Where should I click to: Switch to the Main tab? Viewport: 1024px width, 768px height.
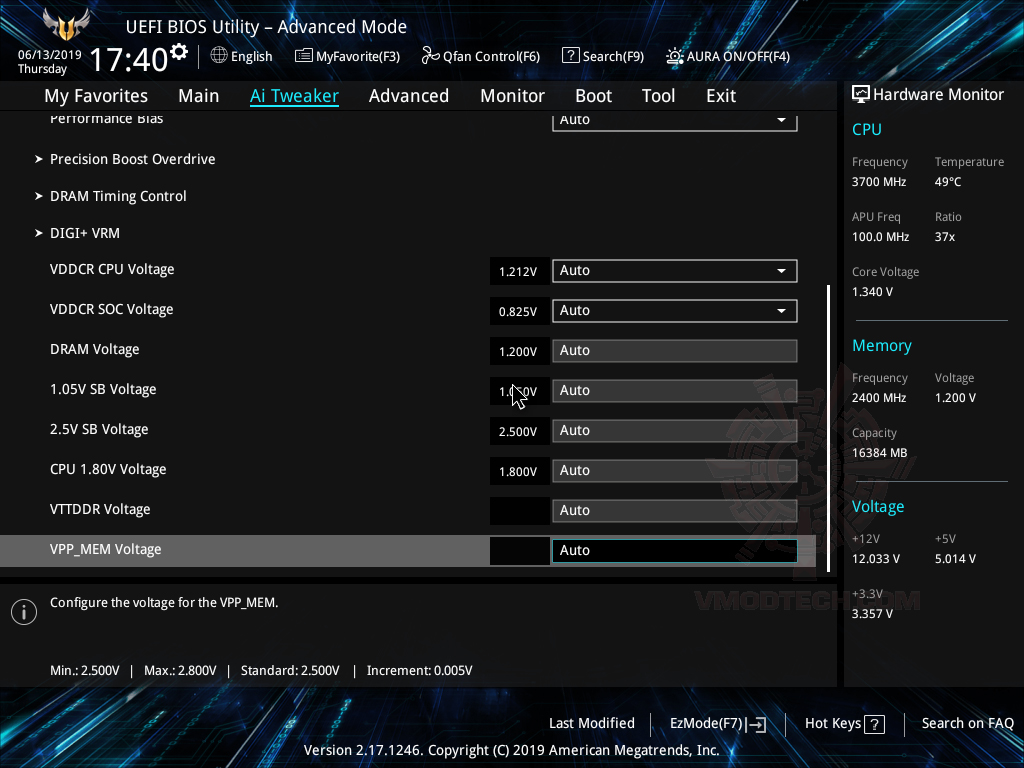pyautogui.click(x=199, y=96)
